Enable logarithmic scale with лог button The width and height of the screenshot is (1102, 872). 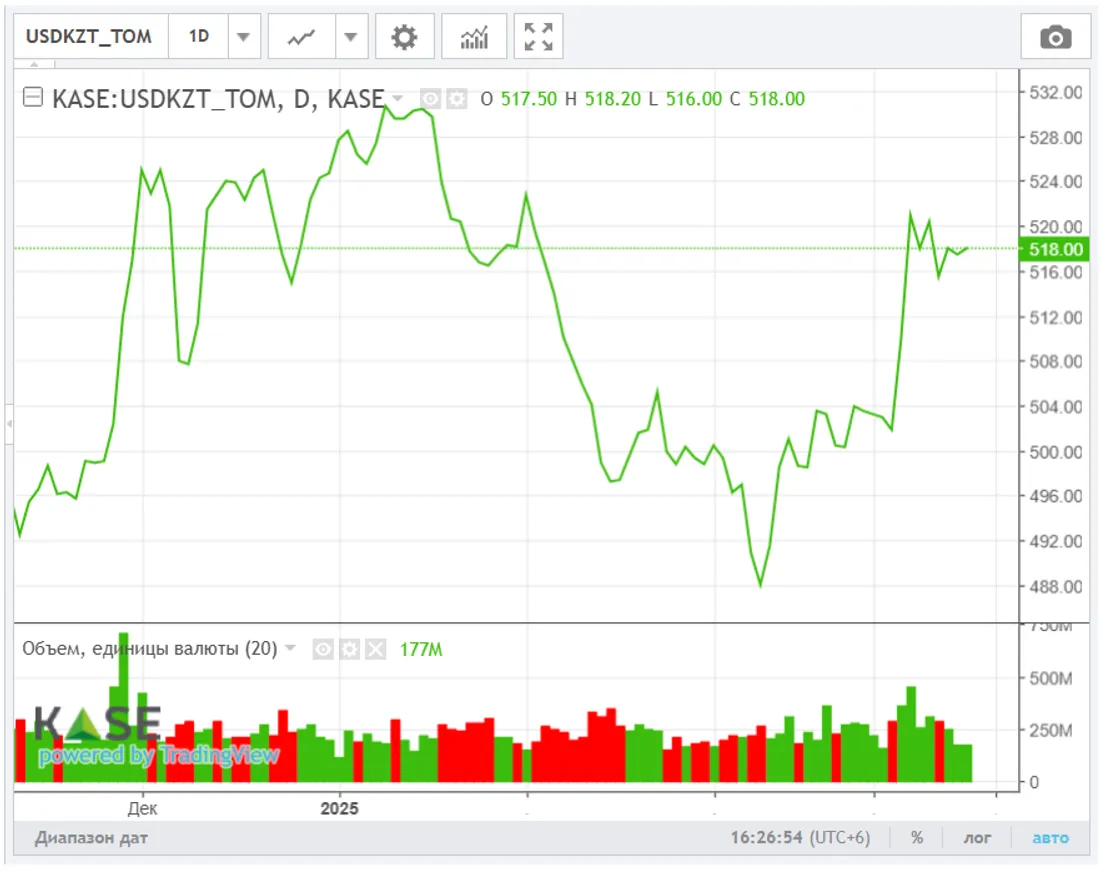(x=977, y=838)
